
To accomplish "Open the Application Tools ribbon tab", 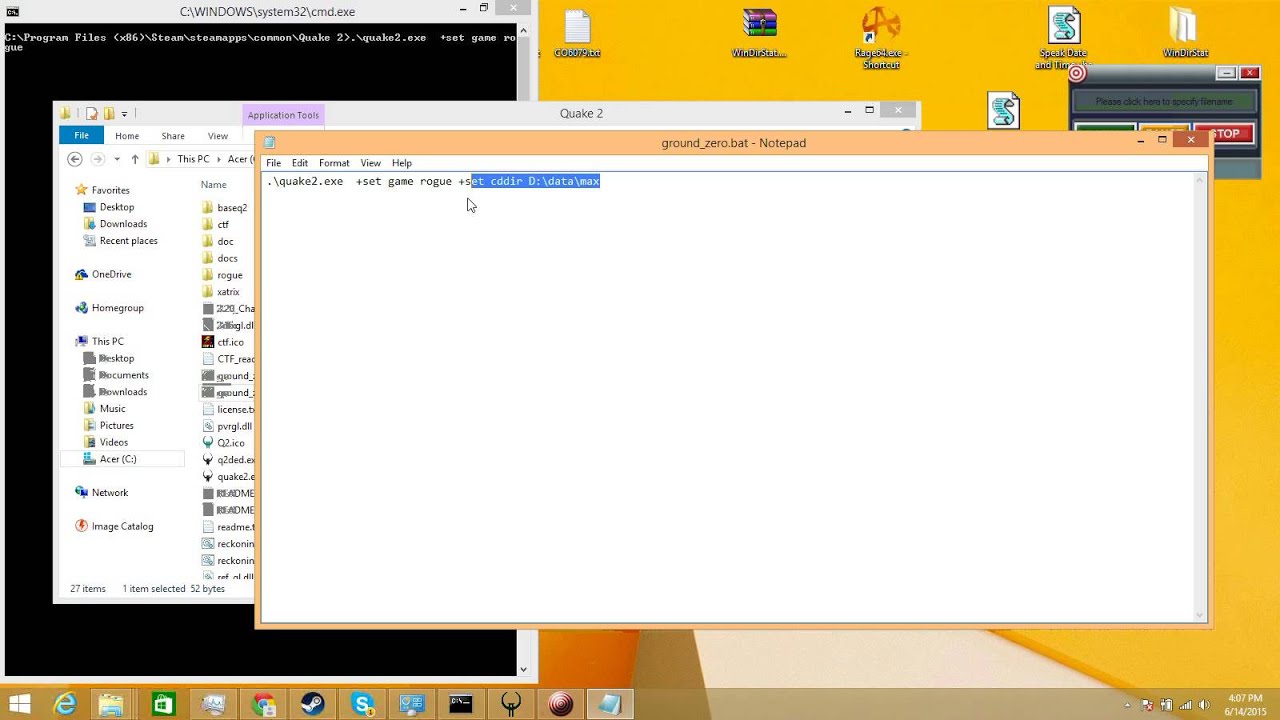I will click(283, 115).
